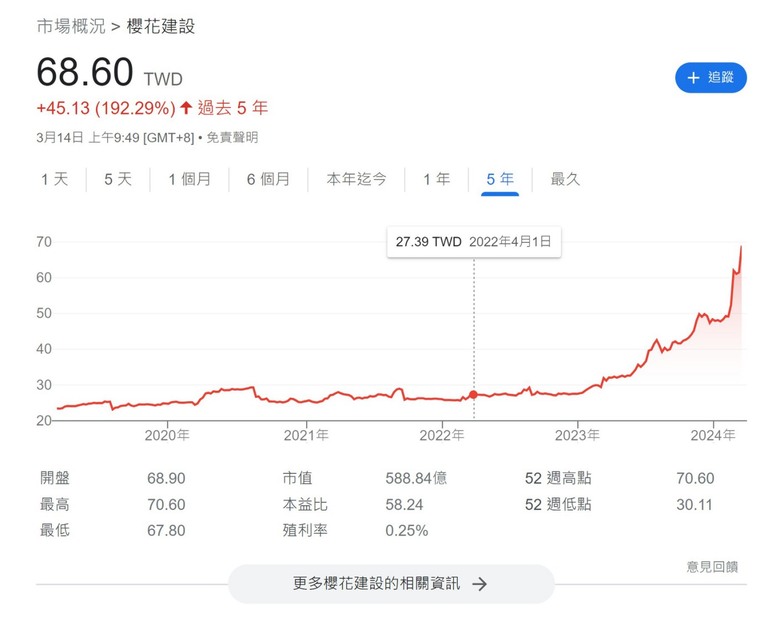
Task: Click the 50 y-axis label
Action: 44,313
